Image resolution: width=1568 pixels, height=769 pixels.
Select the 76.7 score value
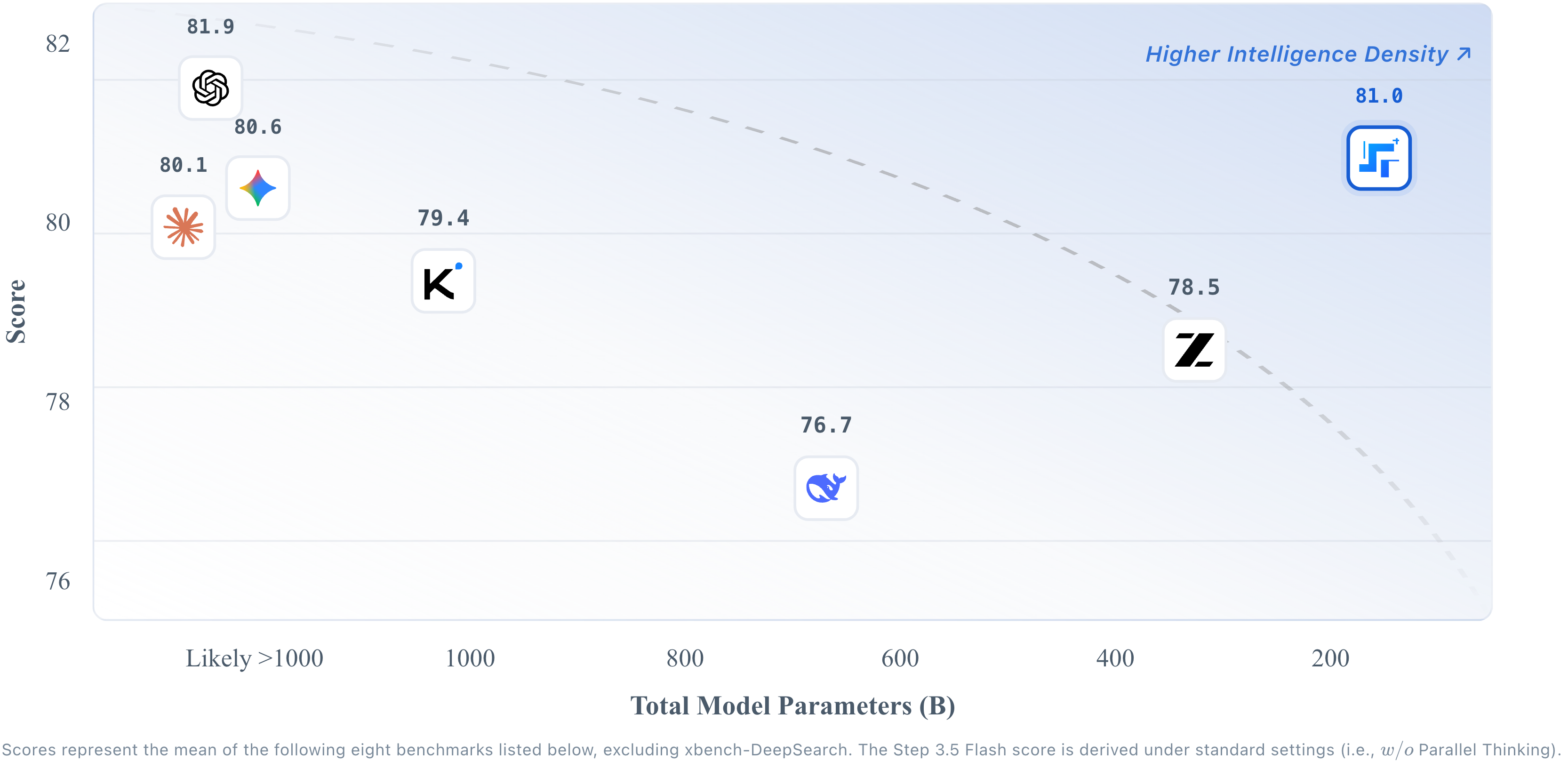(x=826, y=425)
